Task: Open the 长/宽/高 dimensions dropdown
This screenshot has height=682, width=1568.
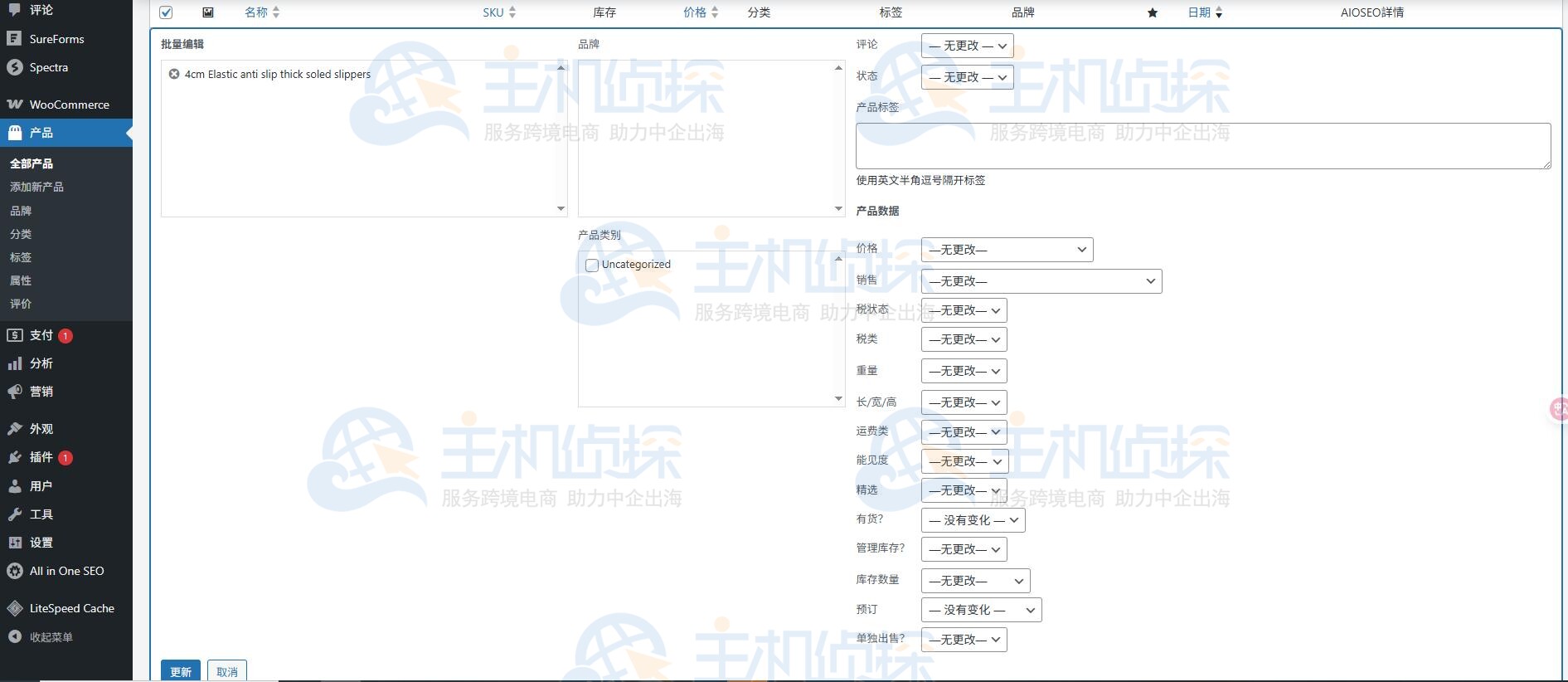Action: (964, 402)
